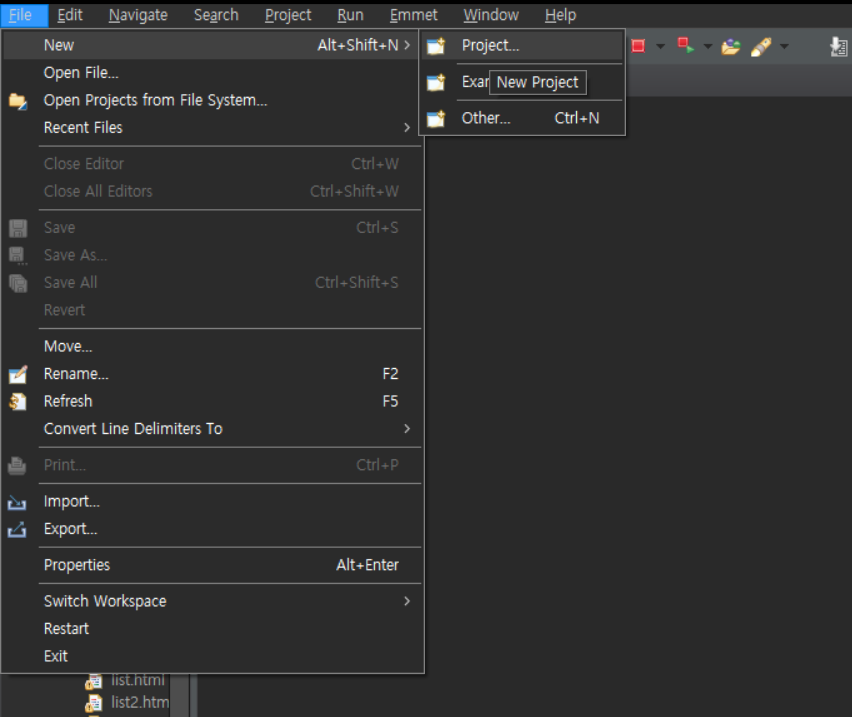Click the red-square-with-green-arrow relaunch icon

pos(686,46)
